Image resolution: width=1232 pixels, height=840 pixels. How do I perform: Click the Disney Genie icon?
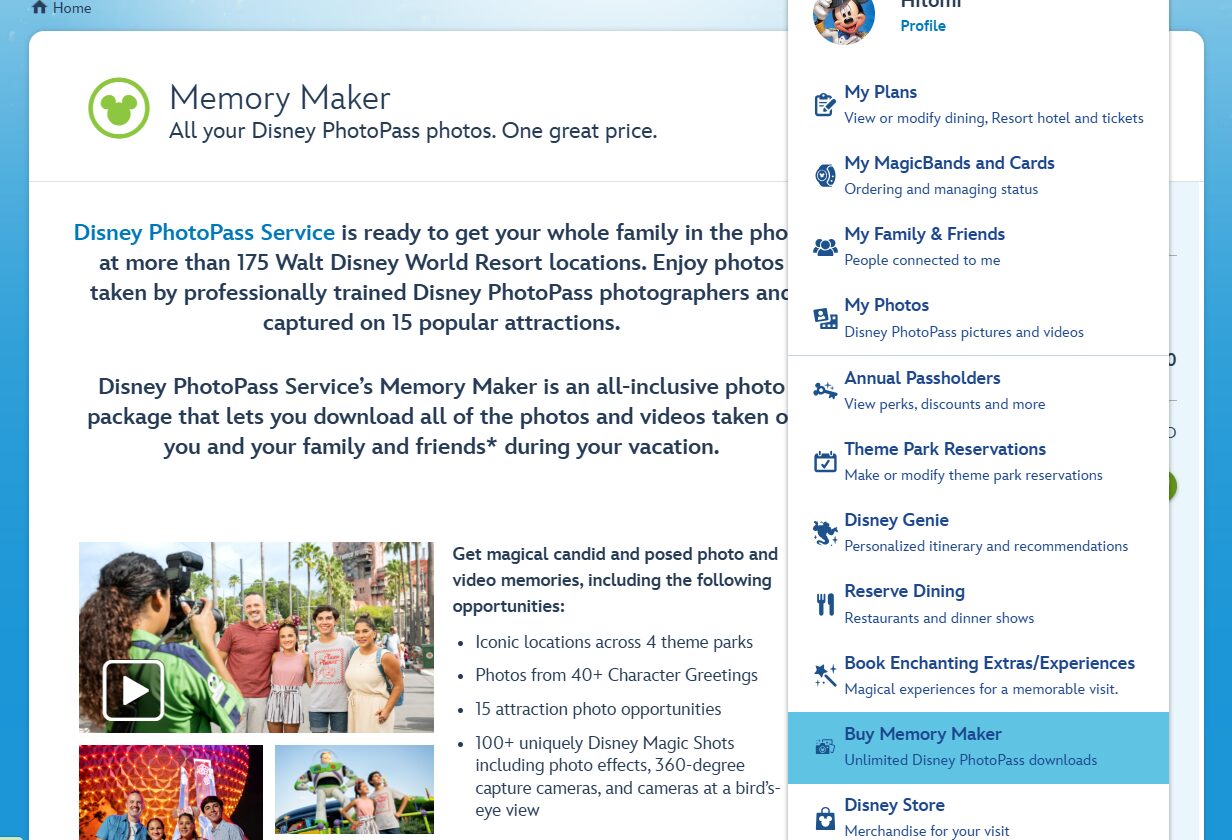tap(825, 533)
